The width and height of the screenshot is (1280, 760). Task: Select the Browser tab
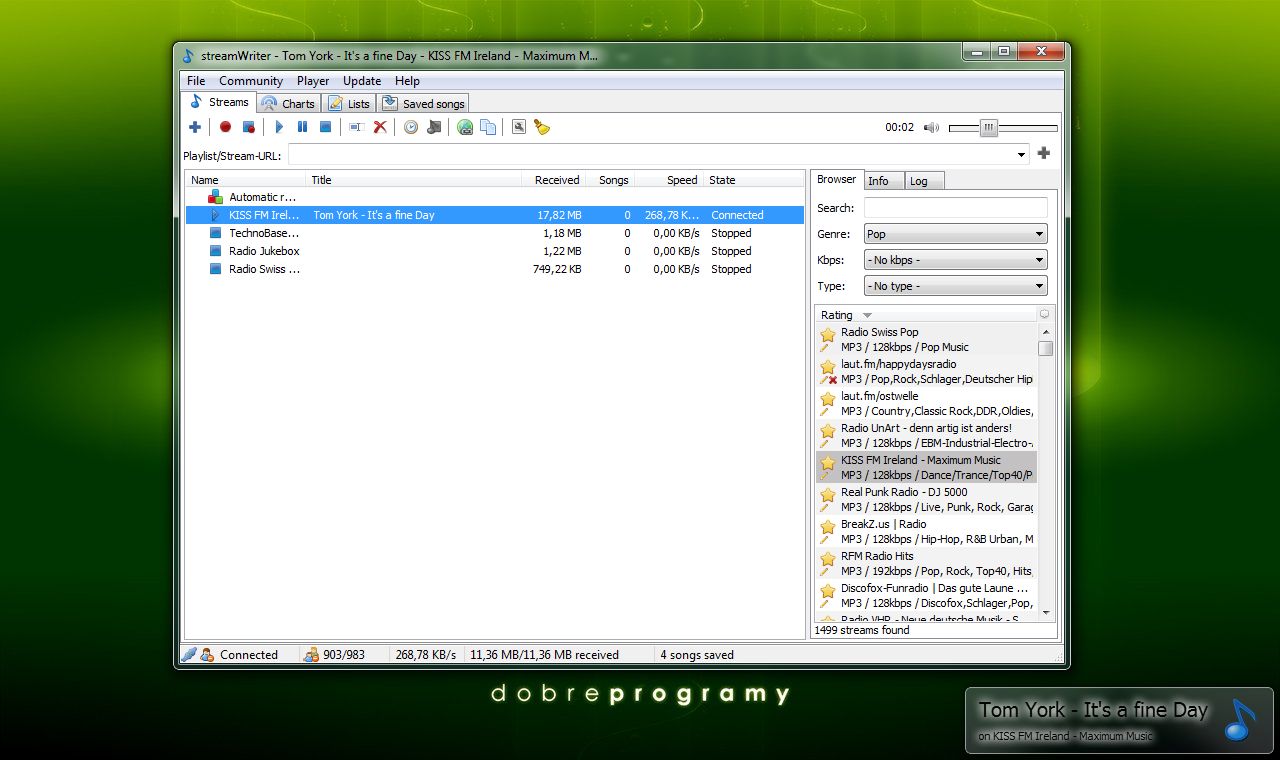click(836, 179)
